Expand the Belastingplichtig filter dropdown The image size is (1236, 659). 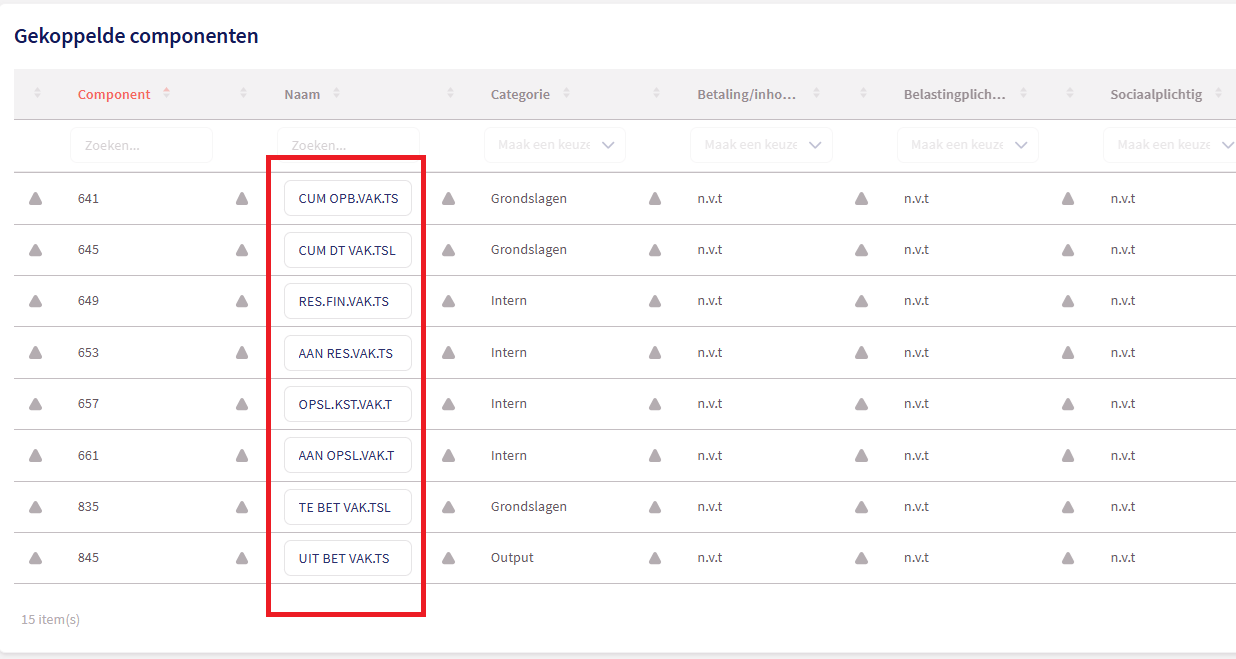967,145
